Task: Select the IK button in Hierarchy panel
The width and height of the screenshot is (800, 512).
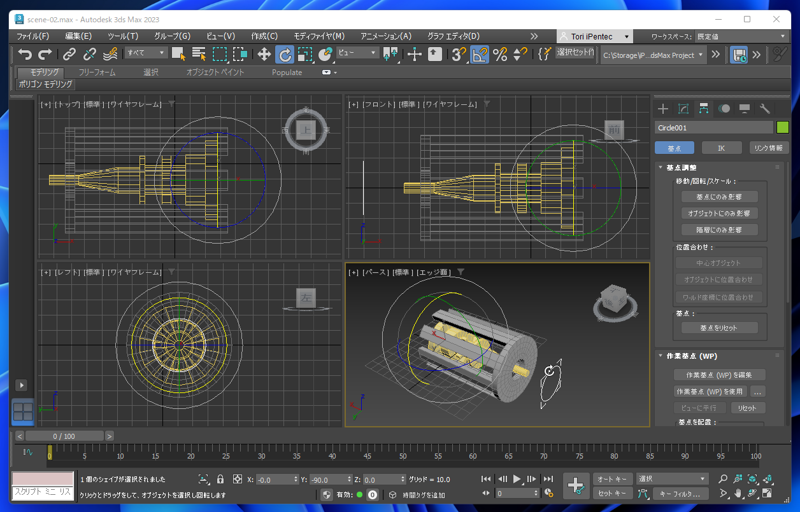Action: [721, 148]
